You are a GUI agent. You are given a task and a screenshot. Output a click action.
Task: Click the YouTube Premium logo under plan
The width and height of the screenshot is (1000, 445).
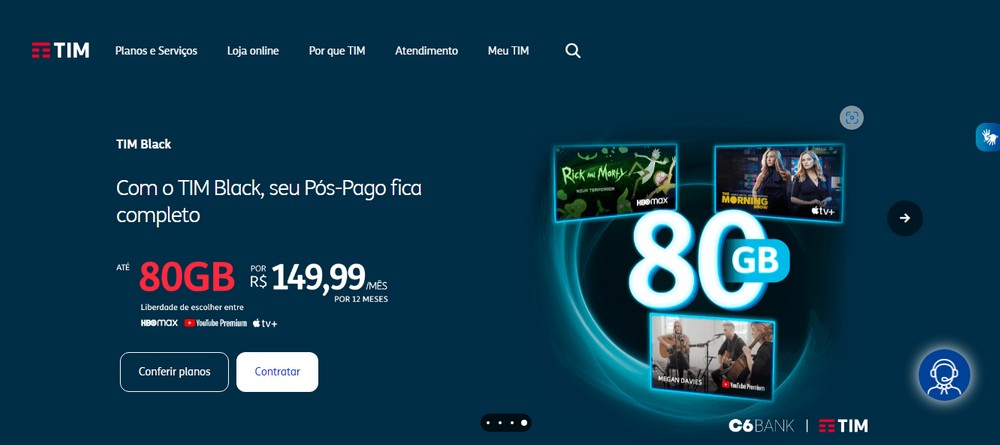pos(216,323)
